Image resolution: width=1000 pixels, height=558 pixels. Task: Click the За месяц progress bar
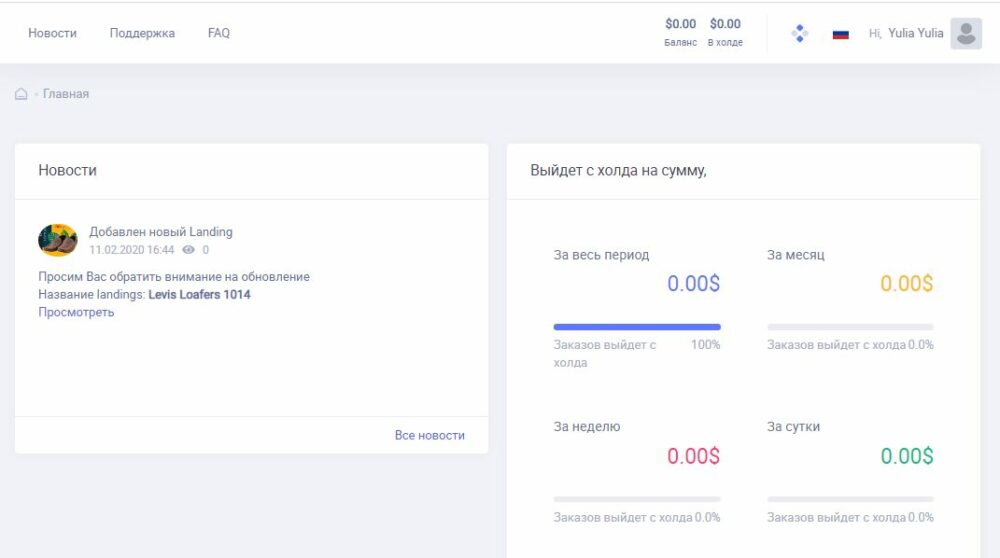point(850,327)
